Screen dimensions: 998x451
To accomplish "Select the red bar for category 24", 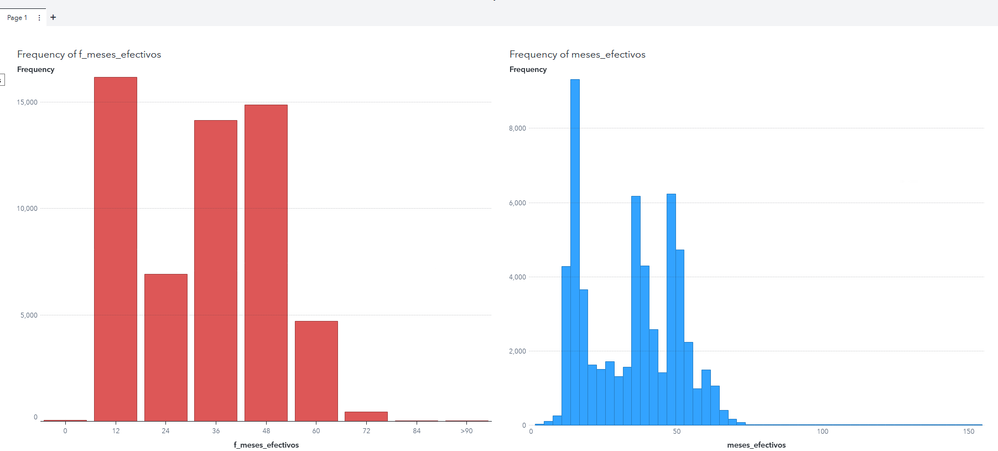I will 165,347.
